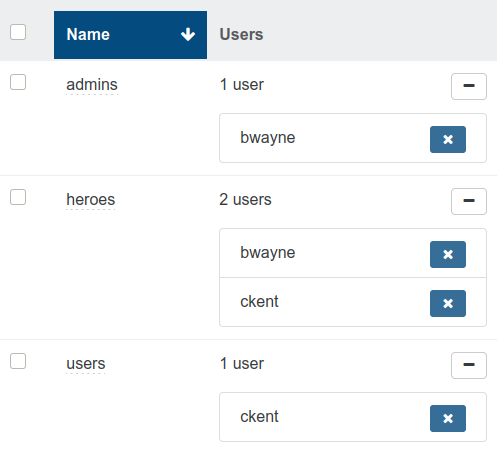Toggle the select-all checkbox in header
Screen dimensions: 497x452
18,32
